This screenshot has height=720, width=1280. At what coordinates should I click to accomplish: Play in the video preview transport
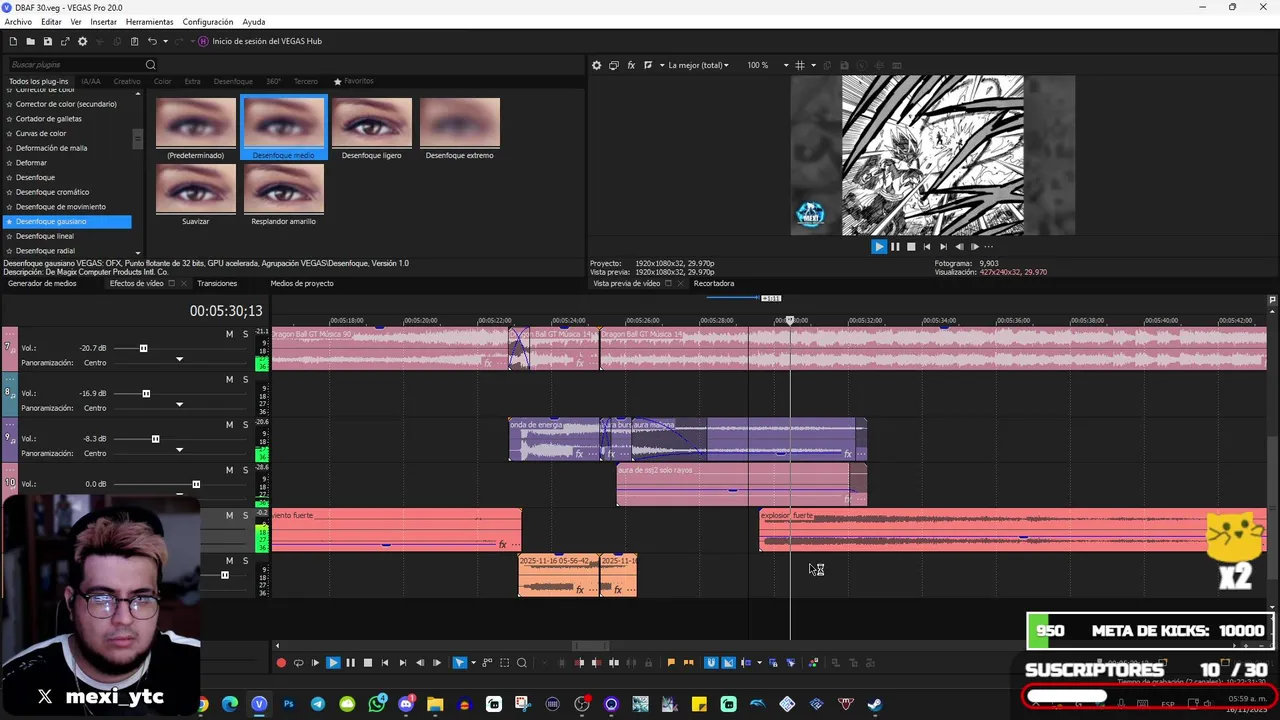coord(879,246)
